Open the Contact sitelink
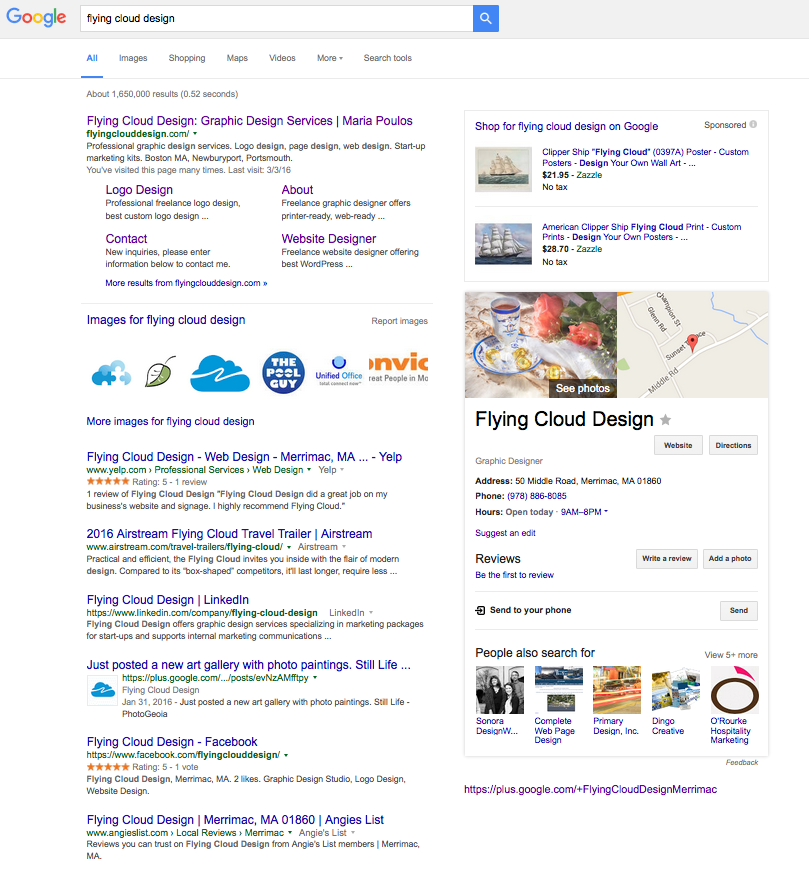 (126, 239)
